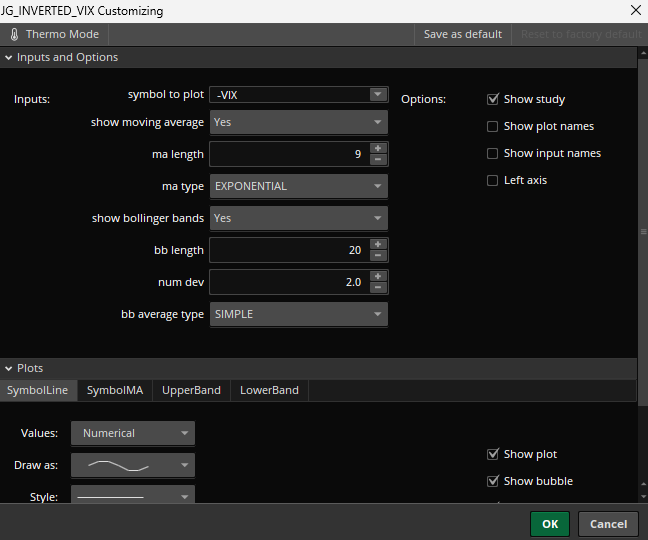Decrease ma length with minus stepper
This screenshot has height=540, width=648.
pos(378,160)
